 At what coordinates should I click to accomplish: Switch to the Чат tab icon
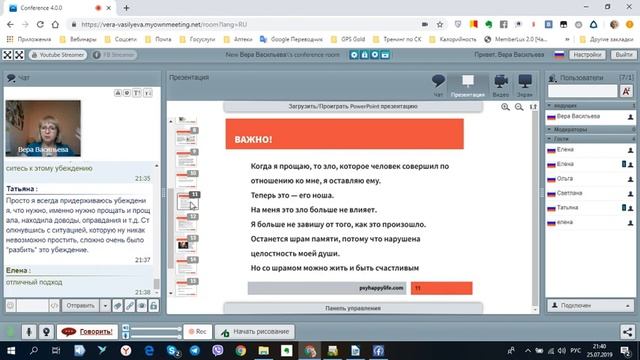438,85
